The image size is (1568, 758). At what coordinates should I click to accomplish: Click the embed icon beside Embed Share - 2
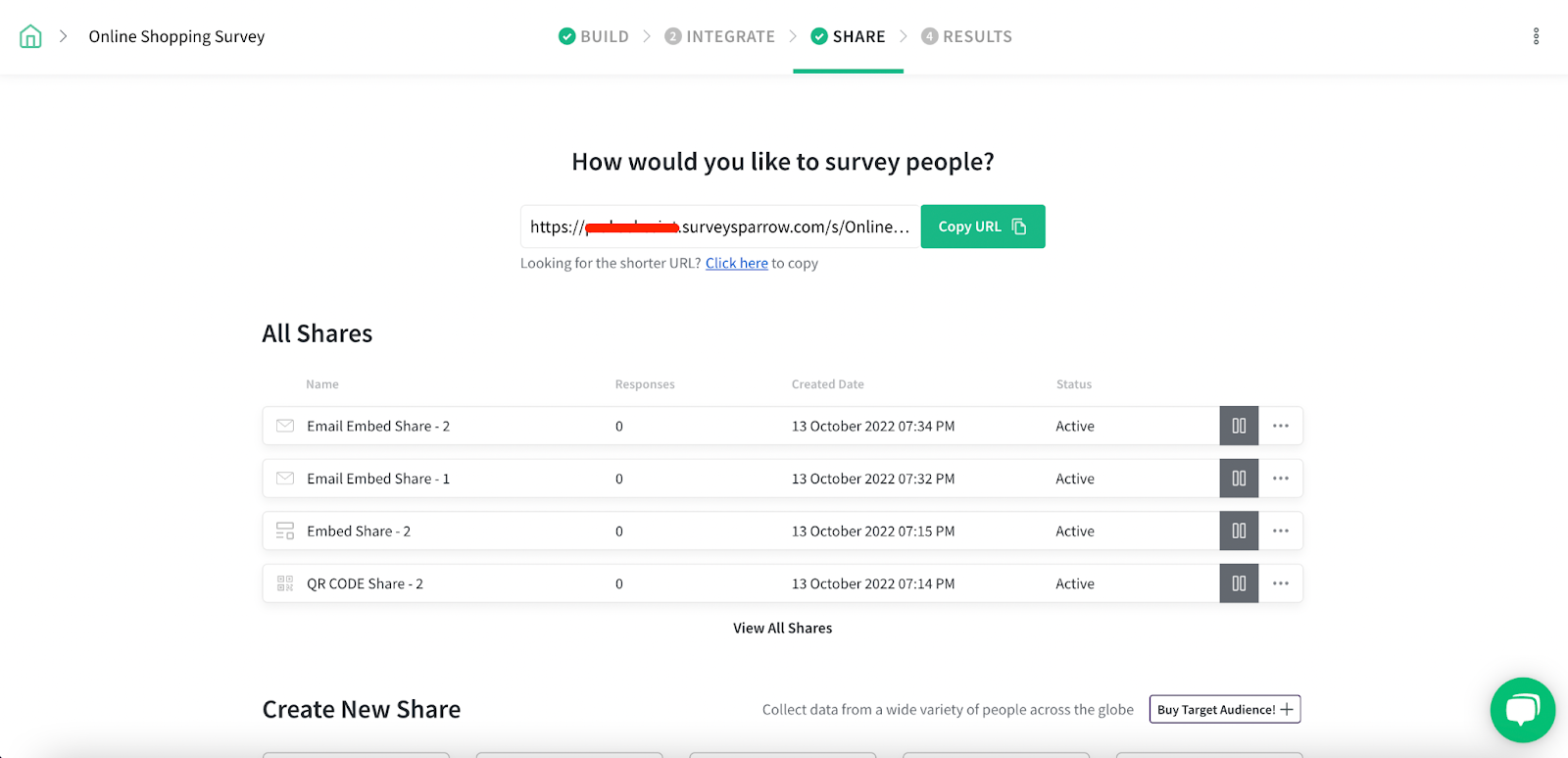pos(285,531)
